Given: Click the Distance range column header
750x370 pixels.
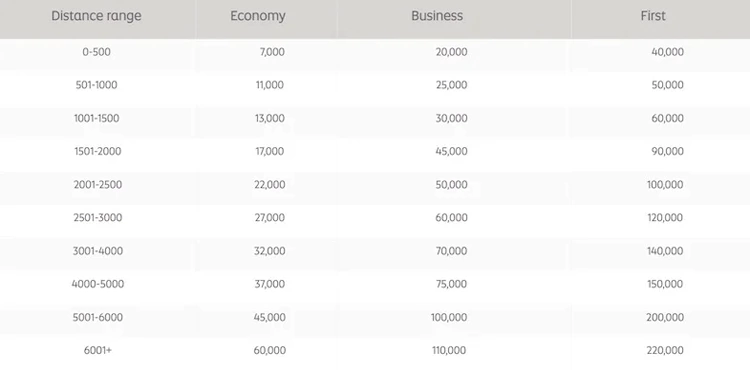Looking at the screenshot, I should [96, 16].
